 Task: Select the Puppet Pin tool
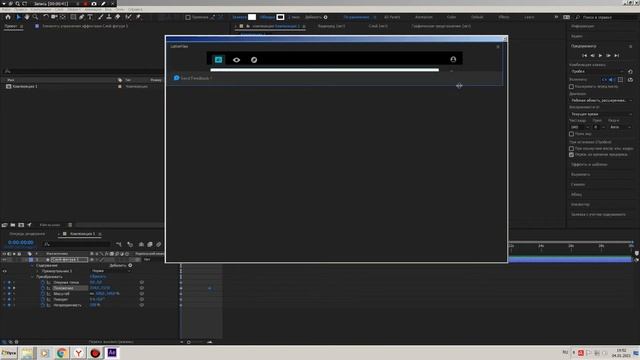(138, 17)
